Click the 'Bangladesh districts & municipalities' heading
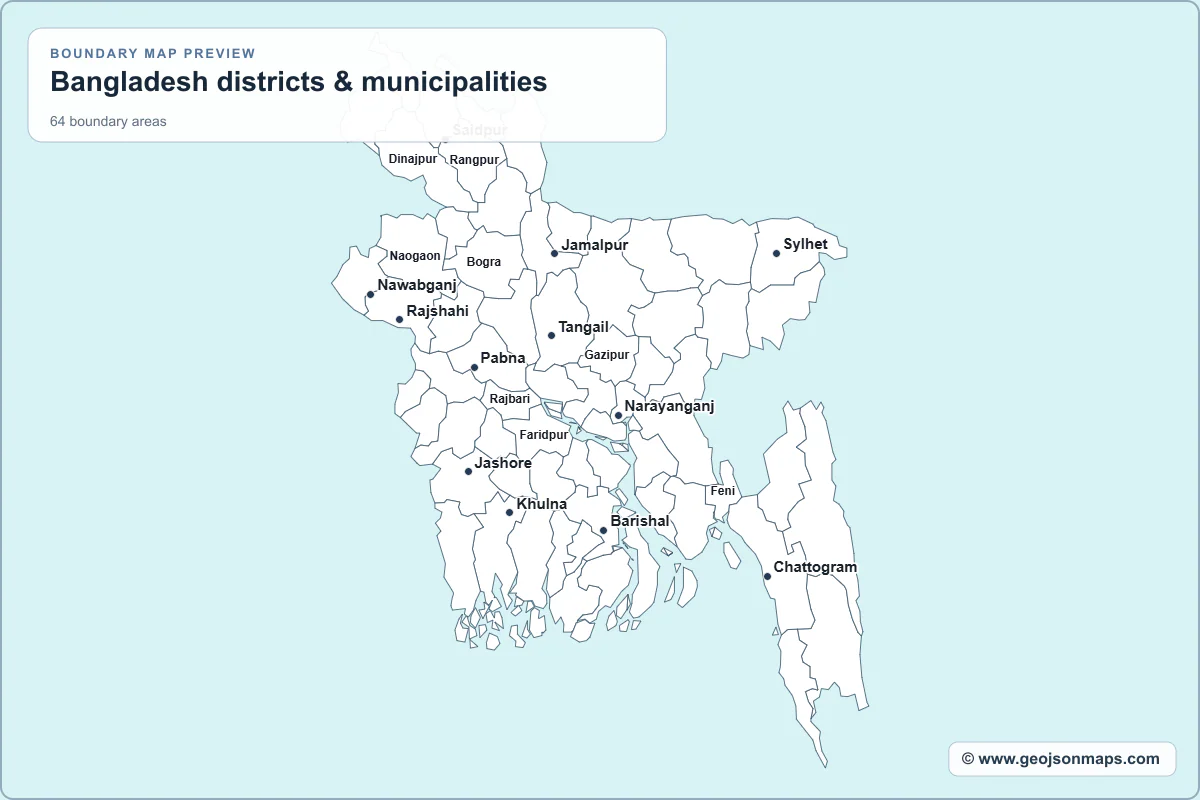This screenshot has width=1200, height=800. tap(299, 82)
